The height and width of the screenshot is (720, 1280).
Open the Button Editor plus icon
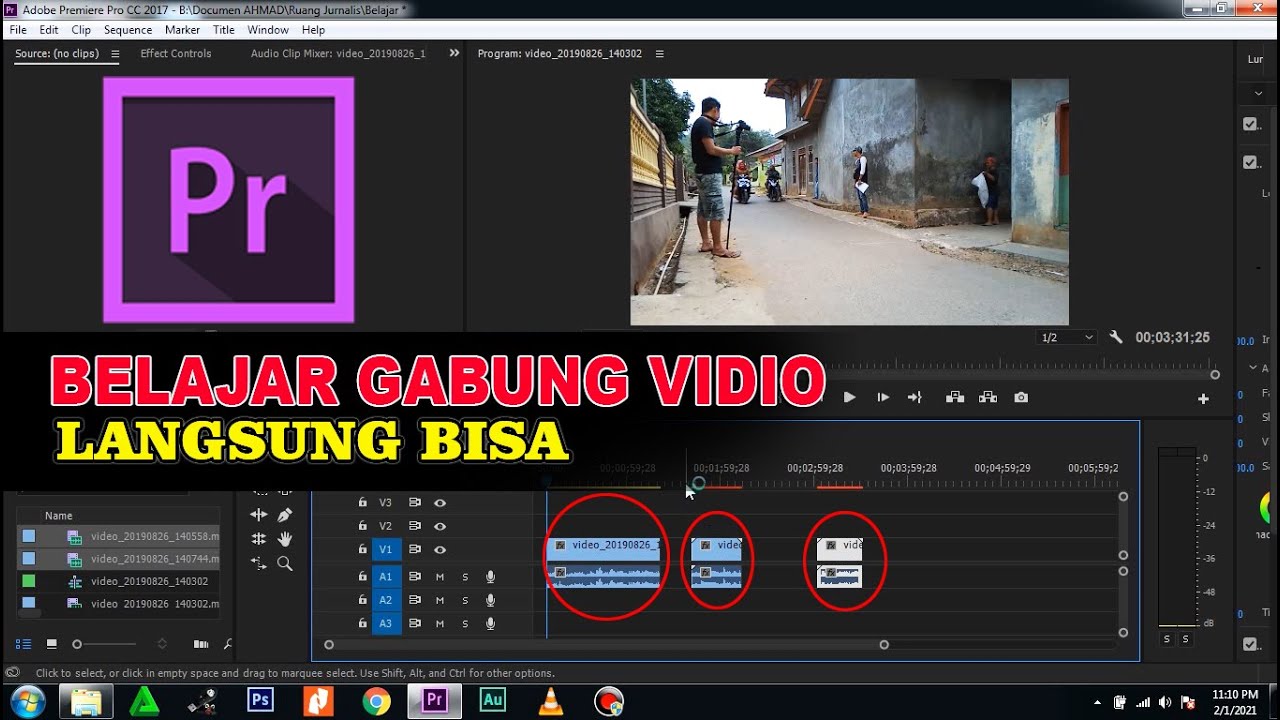pos(1203,399)
